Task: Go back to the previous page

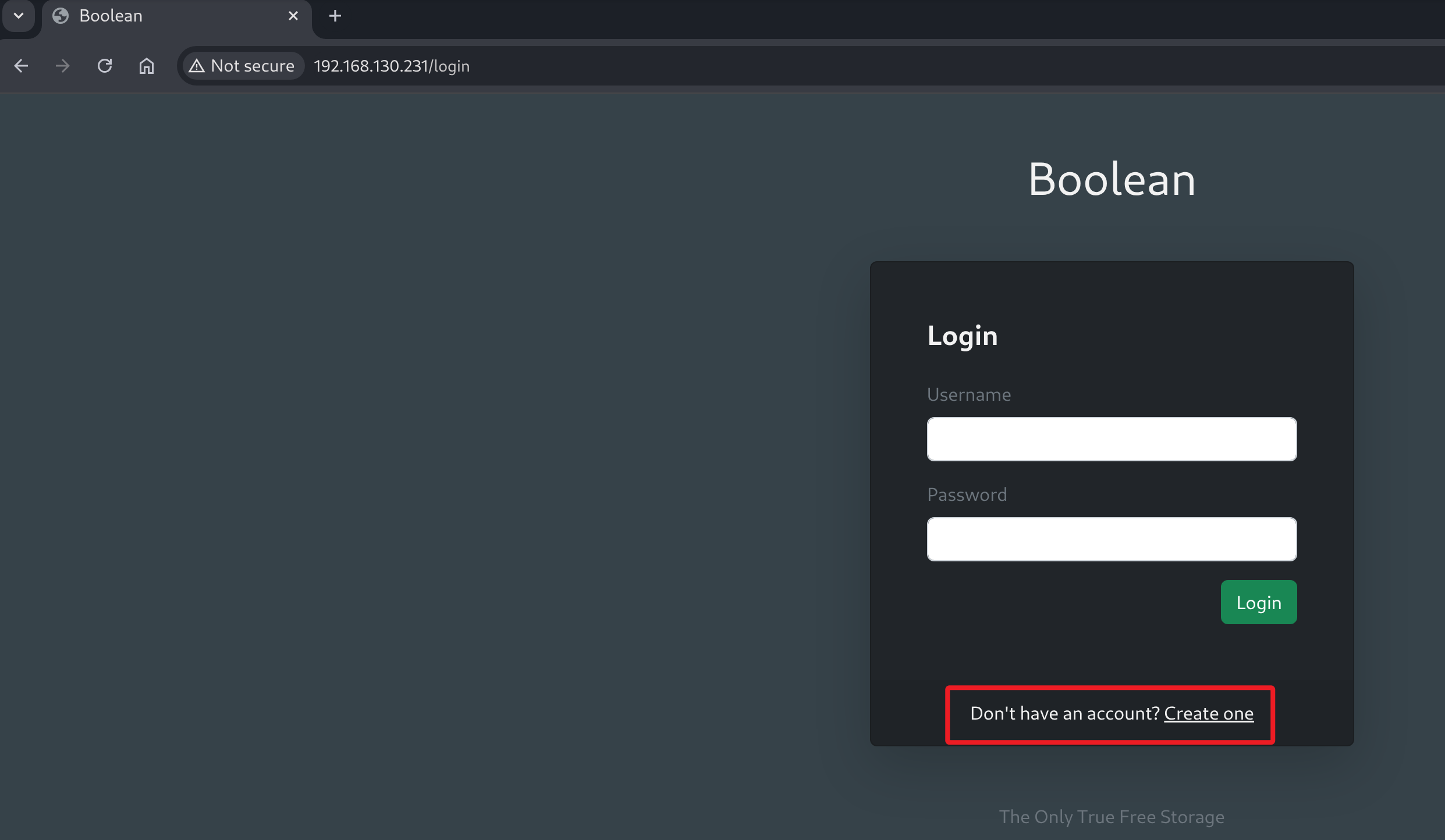Action: (x=22, y=66)
